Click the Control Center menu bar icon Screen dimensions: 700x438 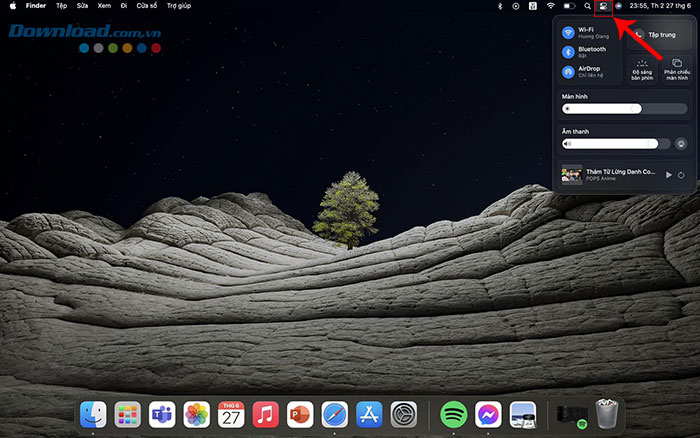[603, 6]
